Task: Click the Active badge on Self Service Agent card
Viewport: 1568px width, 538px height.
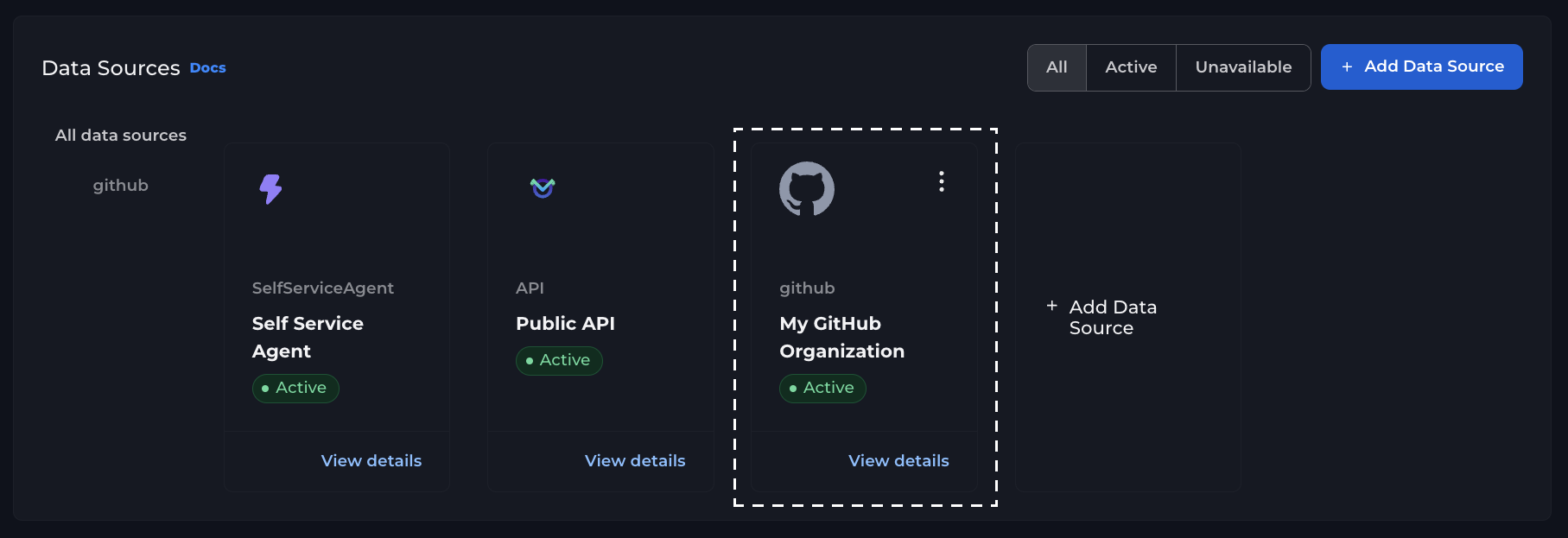Action: click(x=295, y=388)
